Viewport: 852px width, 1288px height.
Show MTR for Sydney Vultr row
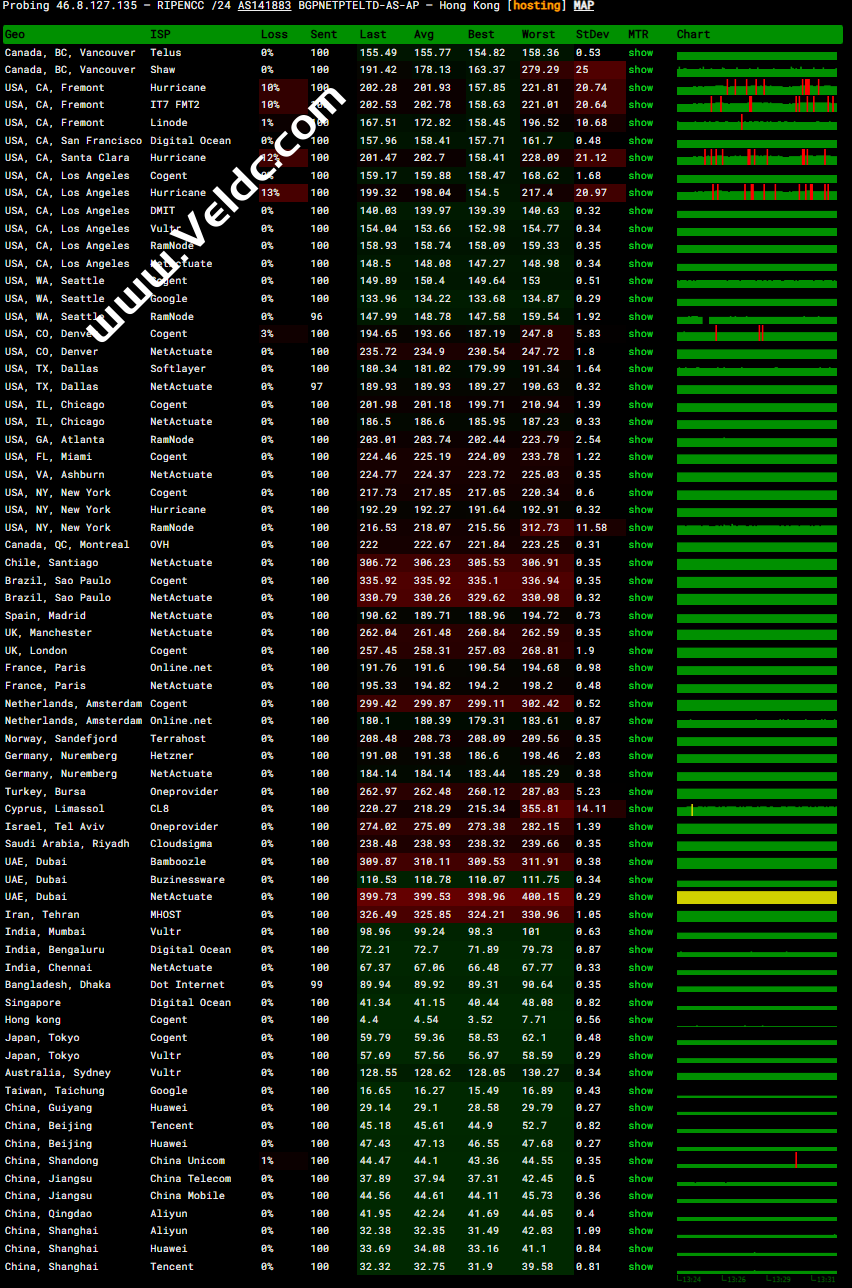point(641,1073)
